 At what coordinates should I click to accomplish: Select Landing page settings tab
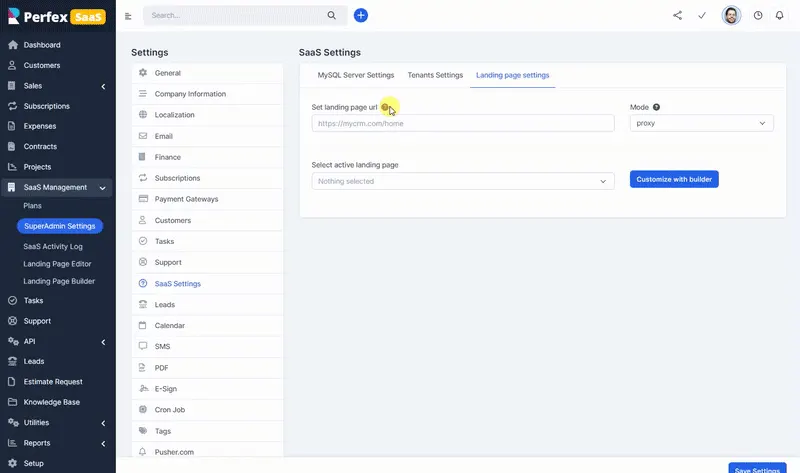(x=512, y=75)
